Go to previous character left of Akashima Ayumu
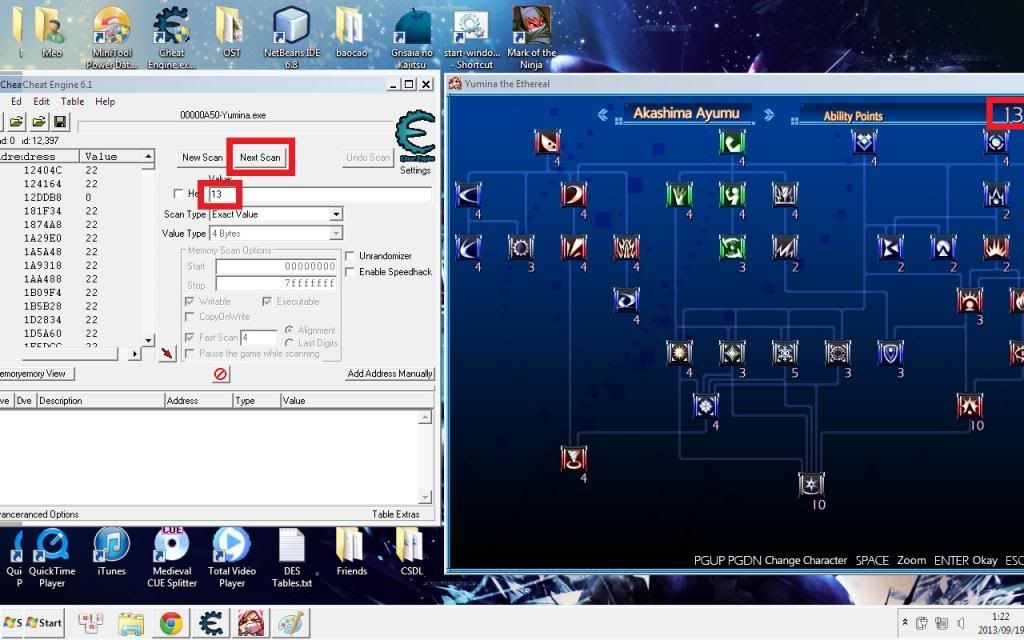The height and width of the screenshot is (640, 1024). click(603, 115)
